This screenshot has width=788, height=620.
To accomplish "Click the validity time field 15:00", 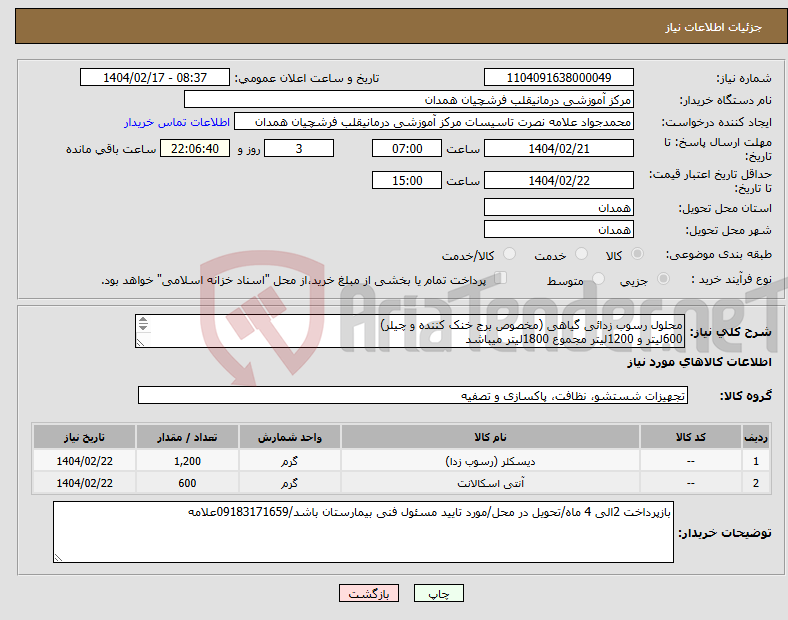I will click(407, 180).
